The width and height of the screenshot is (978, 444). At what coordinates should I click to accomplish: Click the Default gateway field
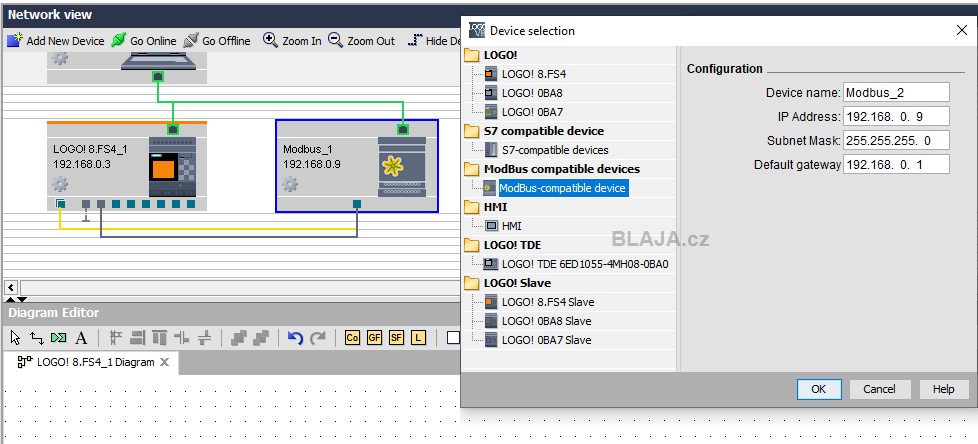click(896, 165)
